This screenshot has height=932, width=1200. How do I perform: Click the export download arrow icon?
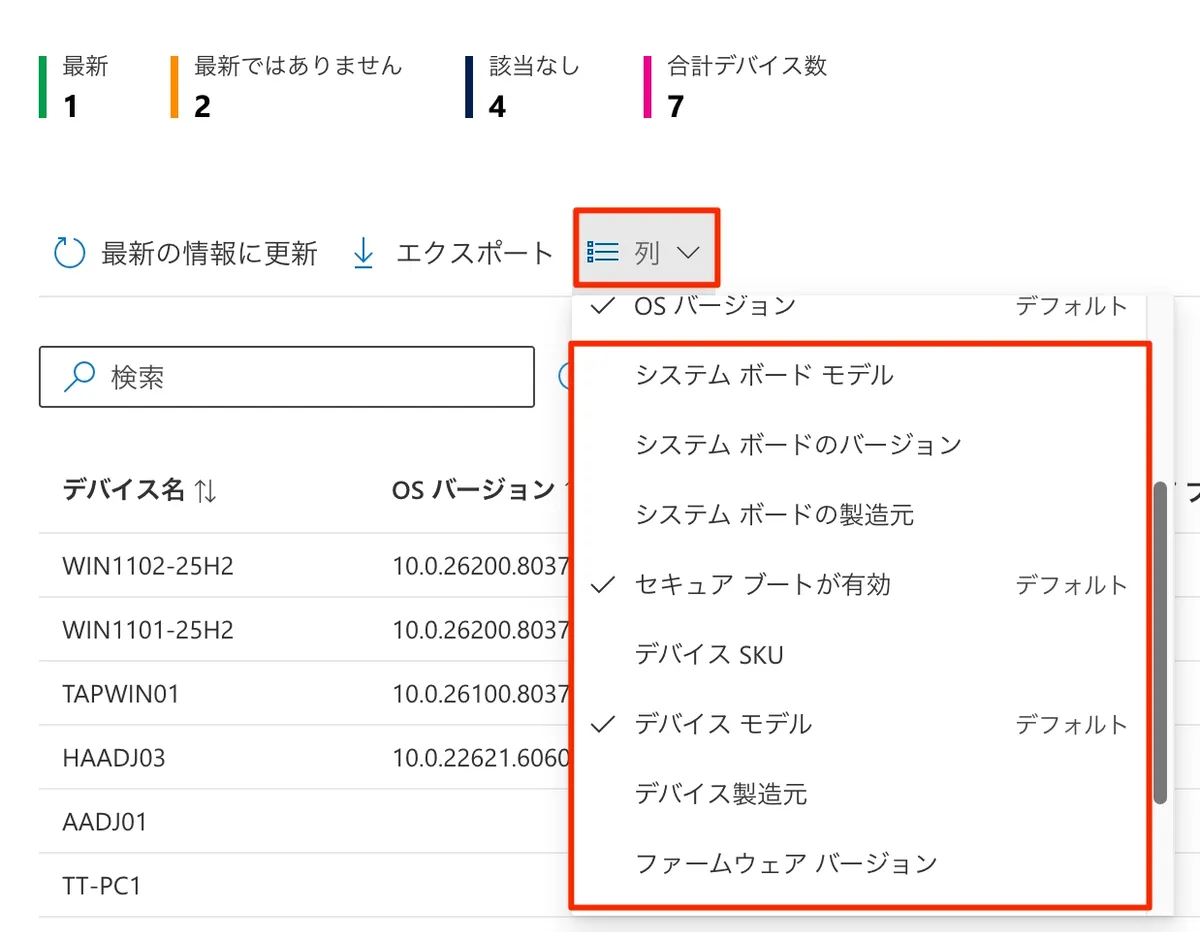click(364, 253)
